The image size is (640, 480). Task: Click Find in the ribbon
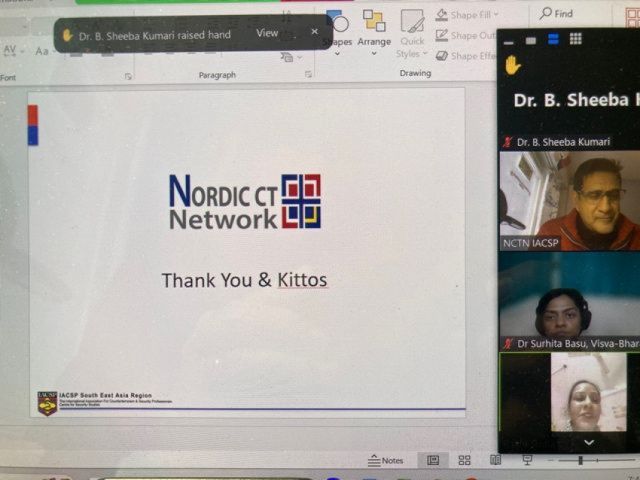click(556, 13)
